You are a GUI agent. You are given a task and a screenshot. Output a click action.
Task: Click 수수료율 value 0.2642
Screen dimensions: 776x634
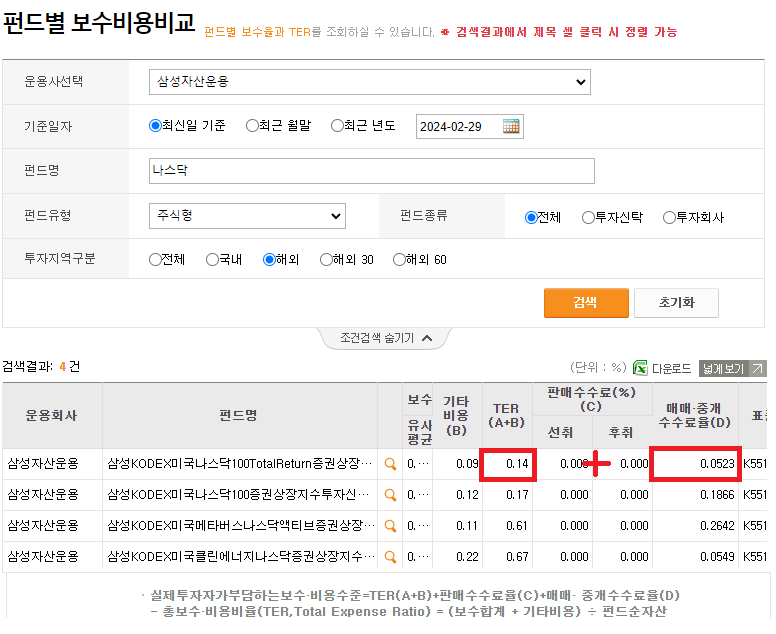pyautogui.click(x=717, y=526)
